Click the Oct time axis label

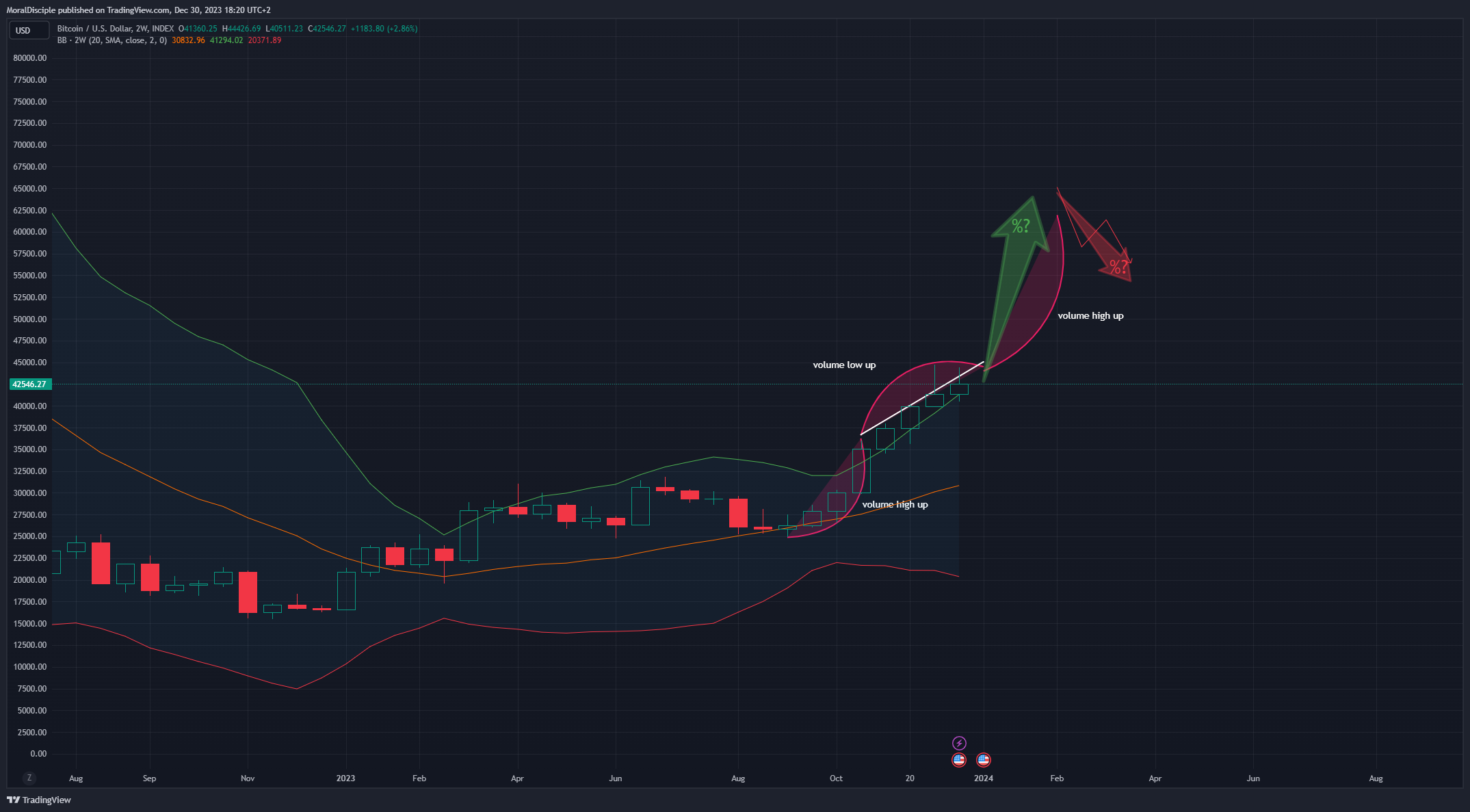pos(836,778)
